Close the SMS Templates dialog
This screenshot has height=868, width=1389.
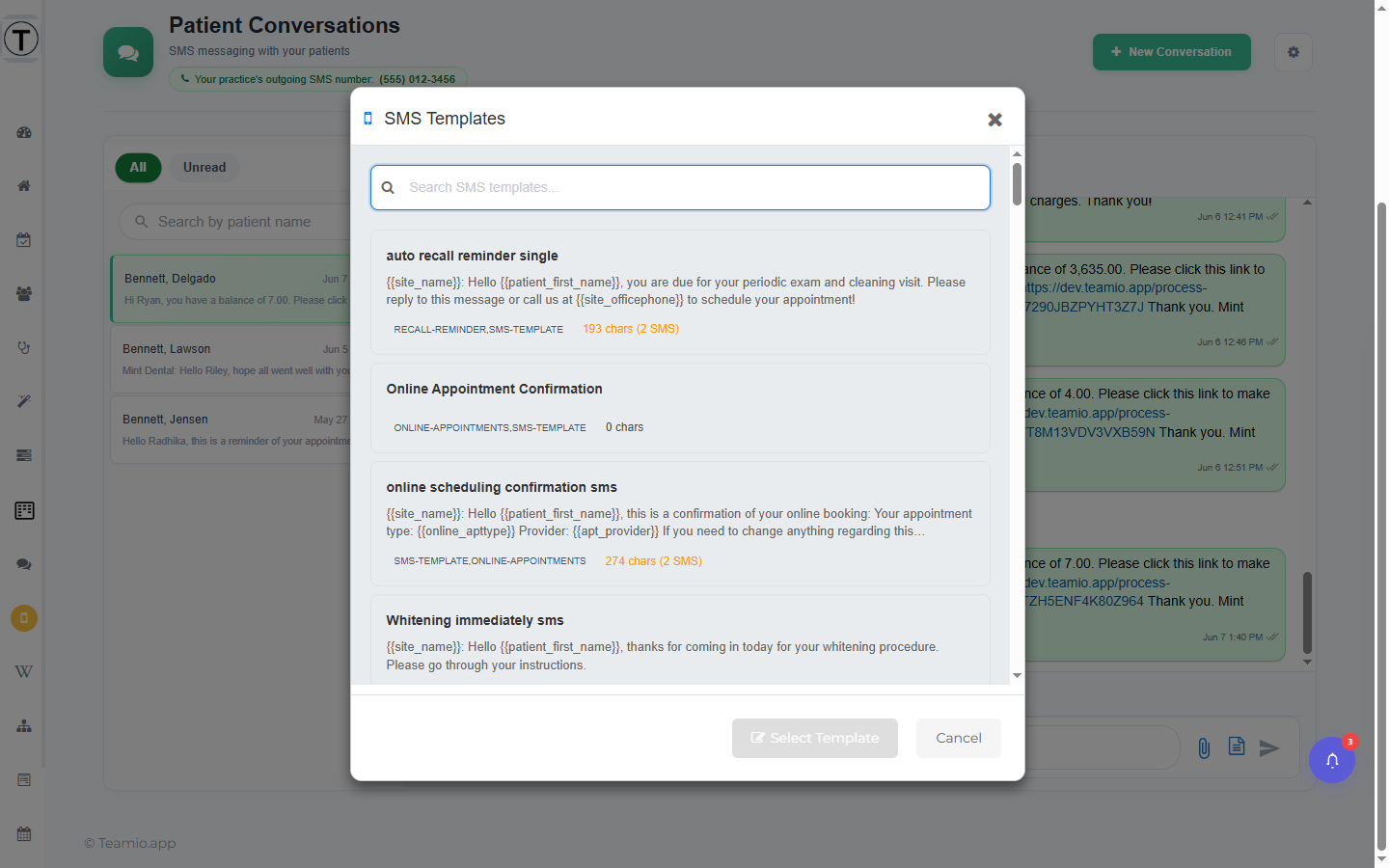[994, 120]
